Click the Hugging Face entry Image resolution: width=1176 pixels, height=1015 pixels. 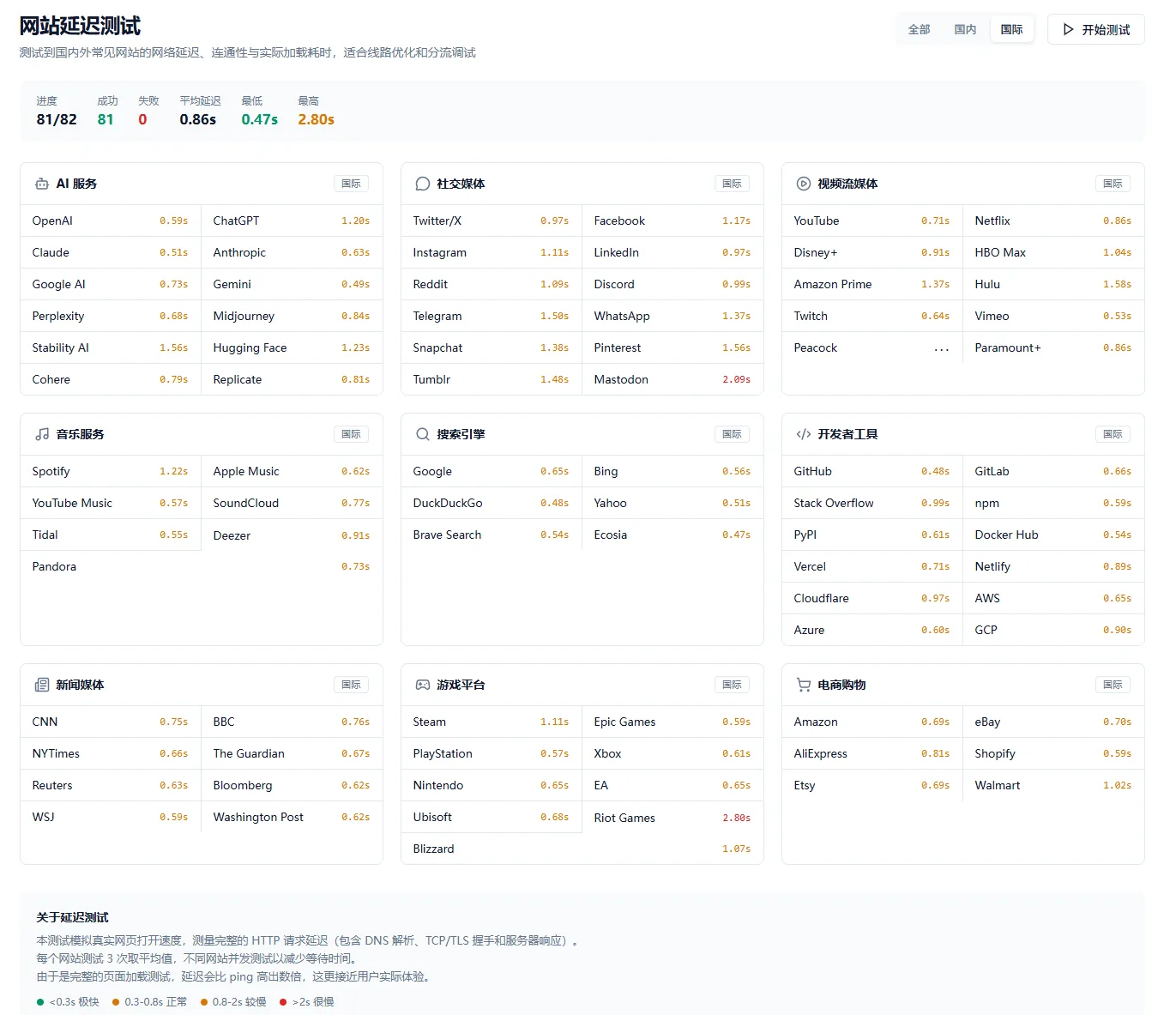(x=292, y=347)
